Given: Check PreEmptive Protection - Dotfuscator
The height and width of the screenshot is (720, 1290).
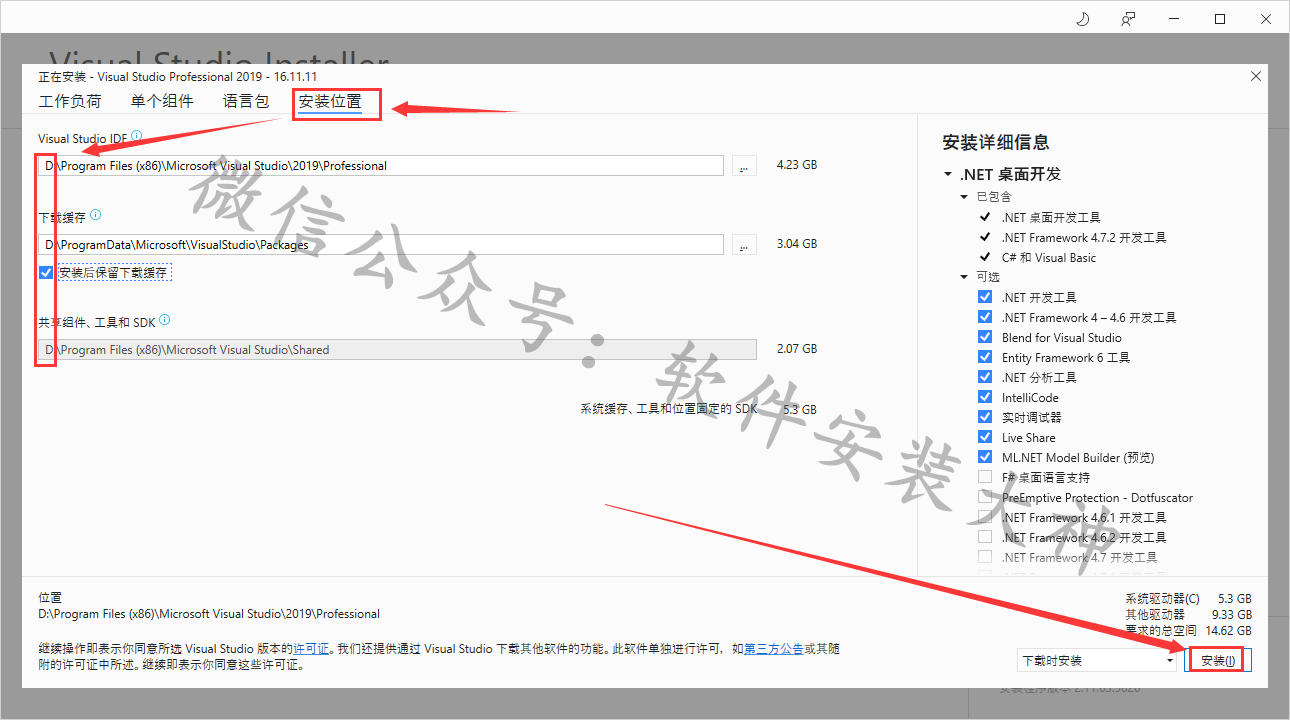Looking at the screenshot, I should click(x=985, y=497).
